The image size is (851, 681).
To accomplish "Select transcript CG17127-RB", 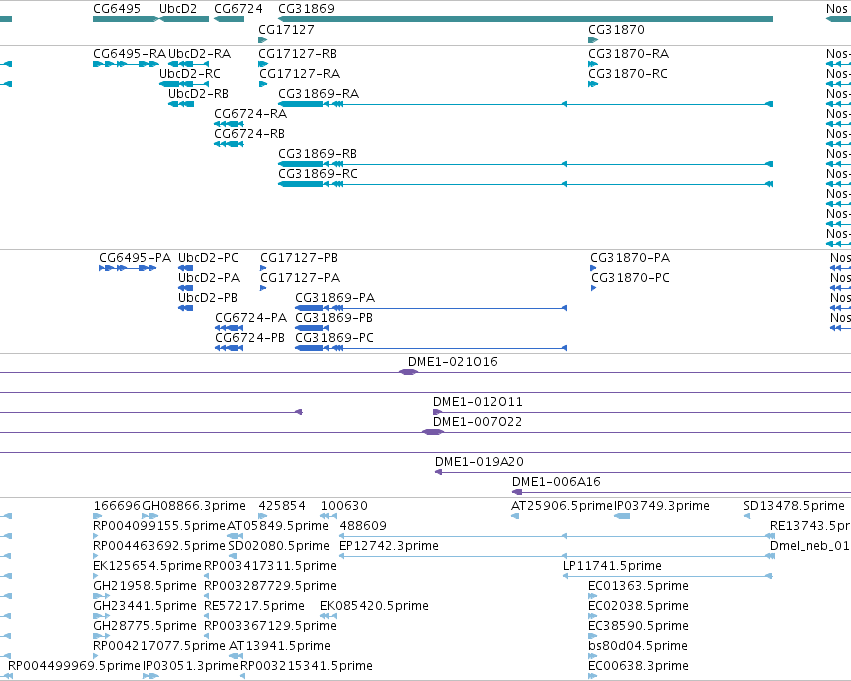I will [x=297, y=54].
